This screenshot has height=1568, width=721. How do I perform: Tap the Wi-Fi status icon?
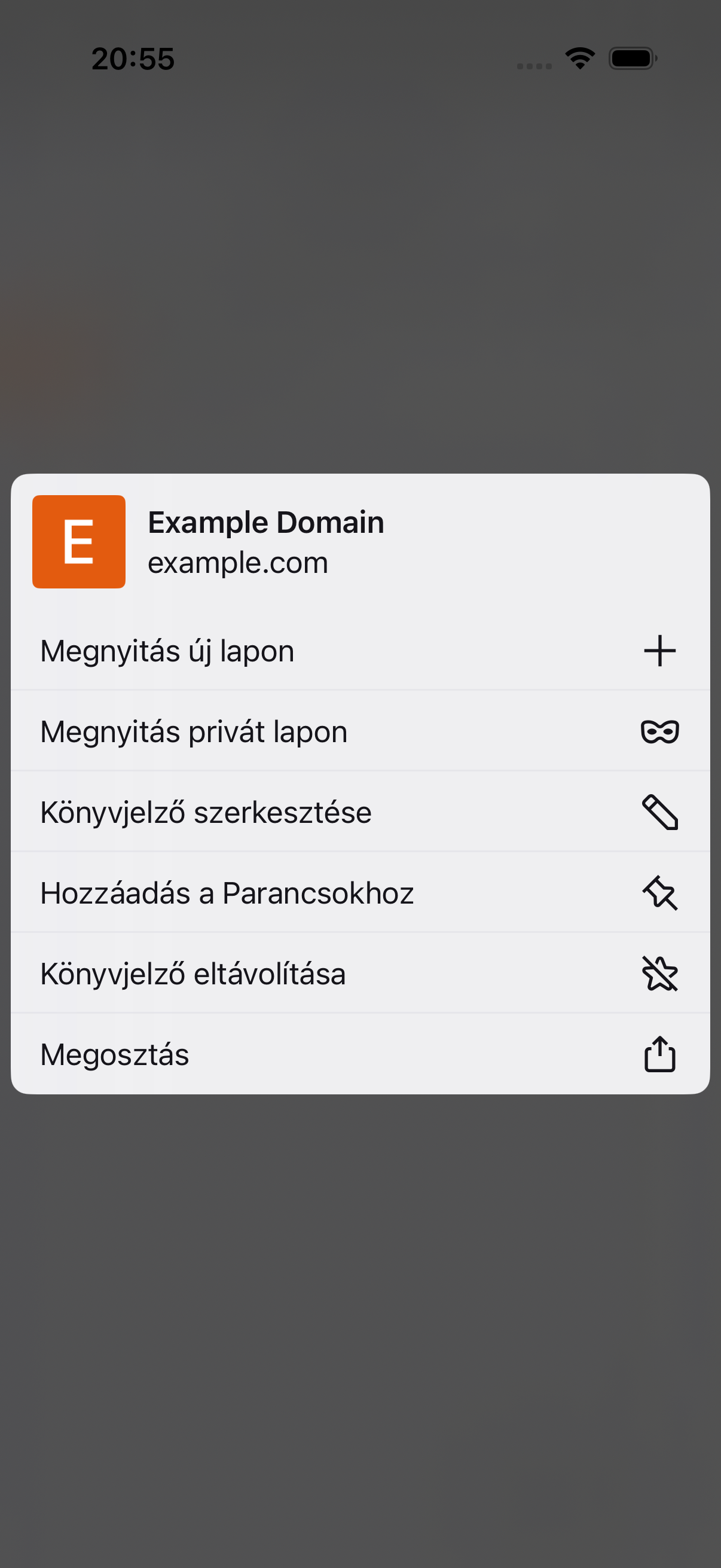coord(580,59)
